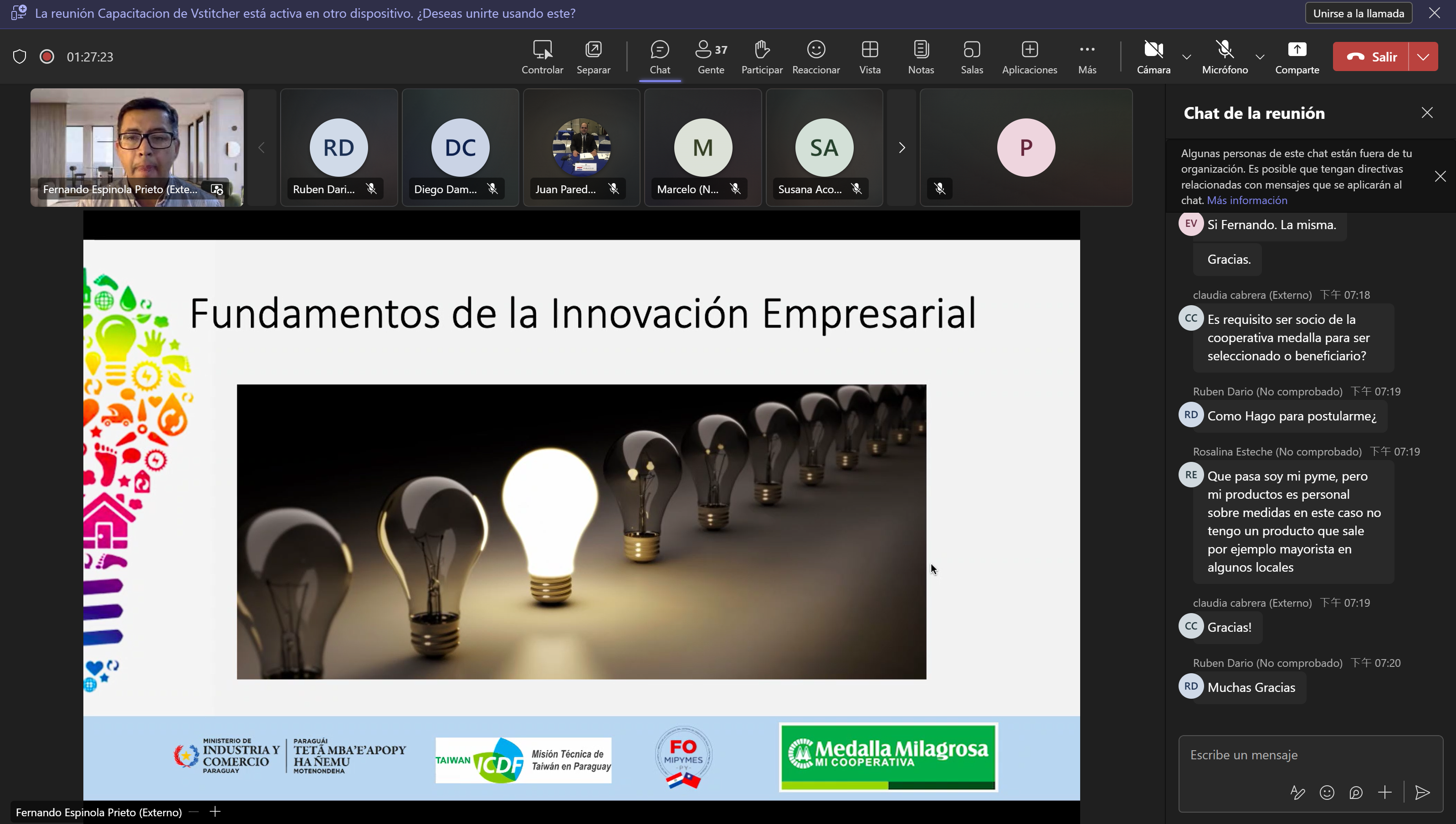The image size is (1456, 824).
Task: Zoom in shared content with plus
Action: coord(215,812)
